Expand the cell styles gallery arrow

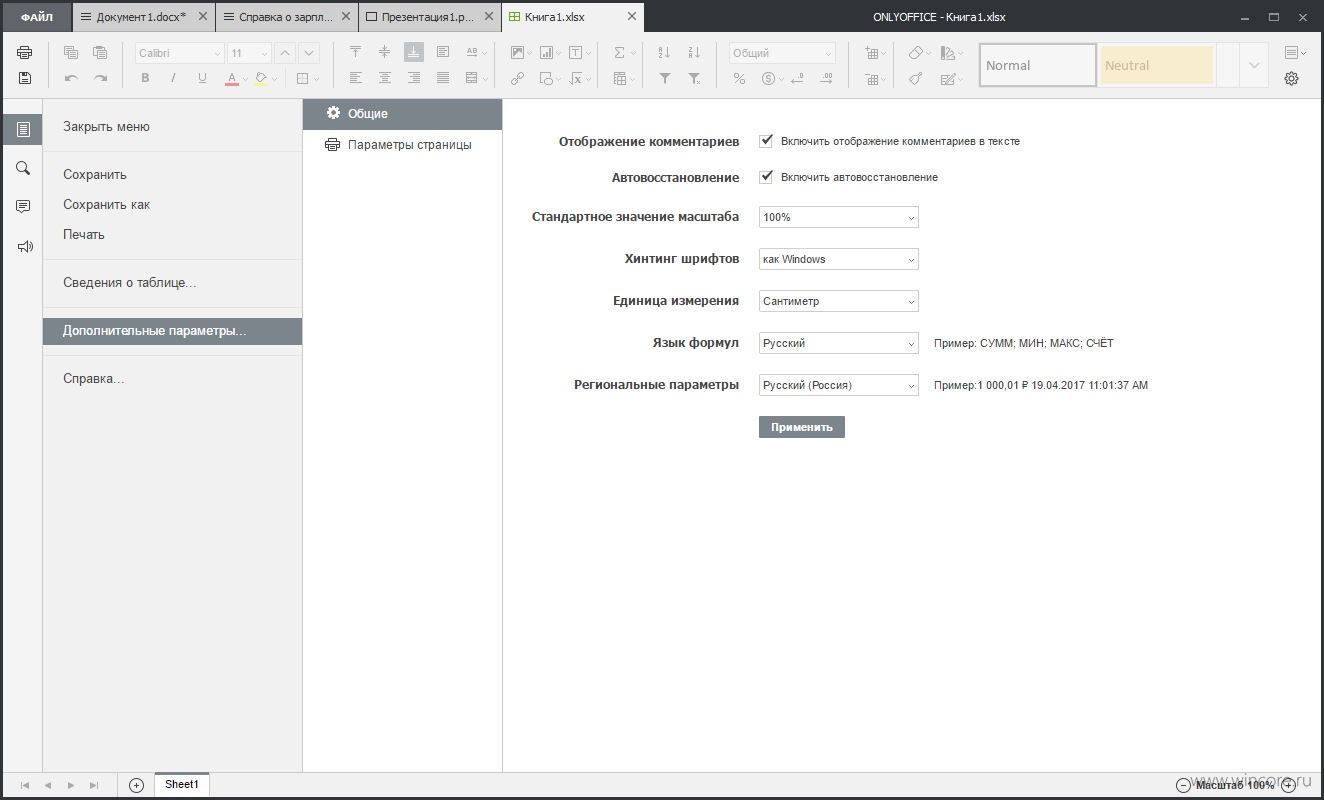(x=1254, y=65)
